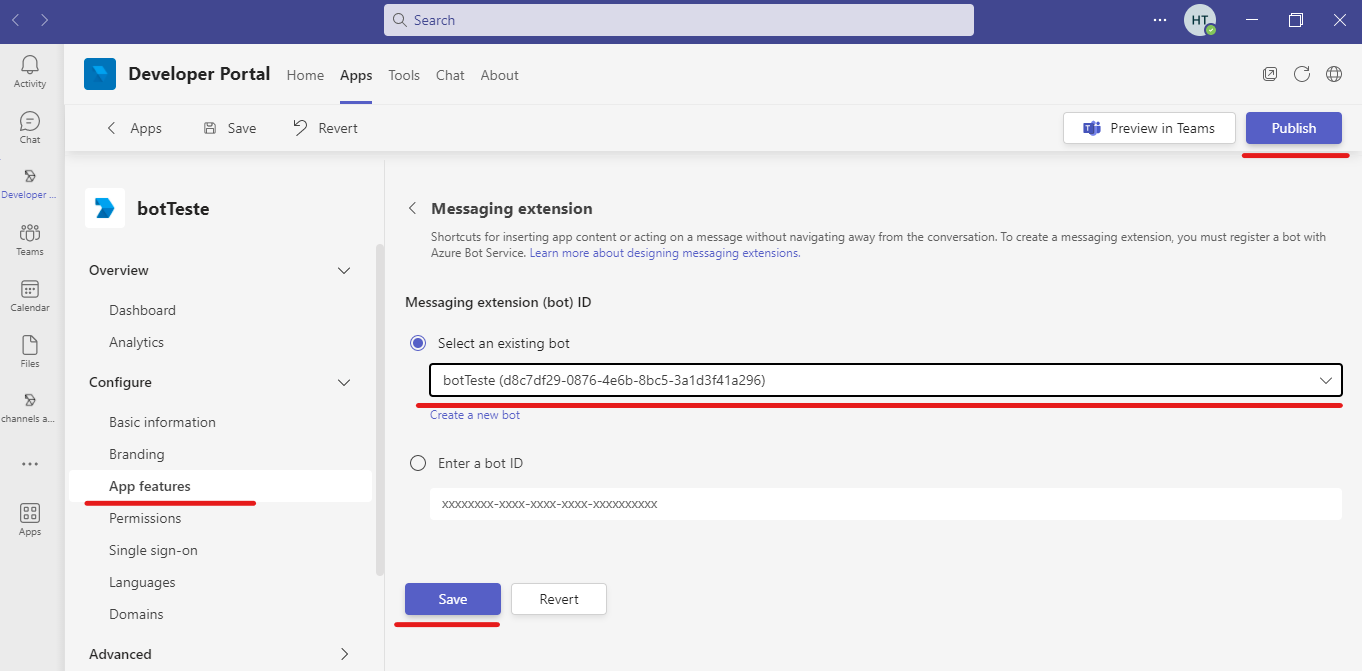Click the globe icon in portal header
Viewport: 1362px width, 671px height.
click(x=1334, y=74)
